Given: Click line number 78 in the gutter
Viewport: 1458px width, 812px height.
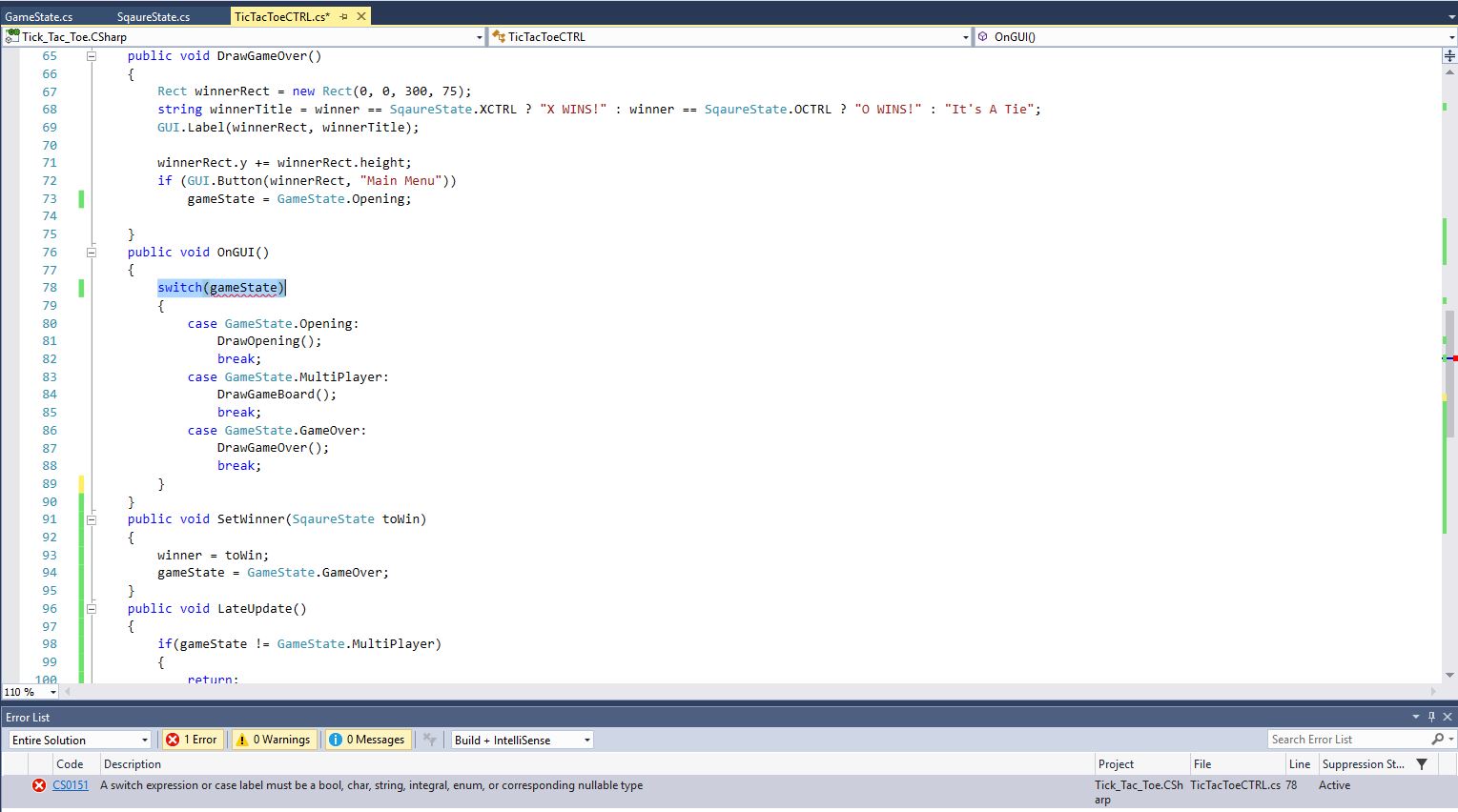Looking at the screenshot, I should (x=50, y=288).
